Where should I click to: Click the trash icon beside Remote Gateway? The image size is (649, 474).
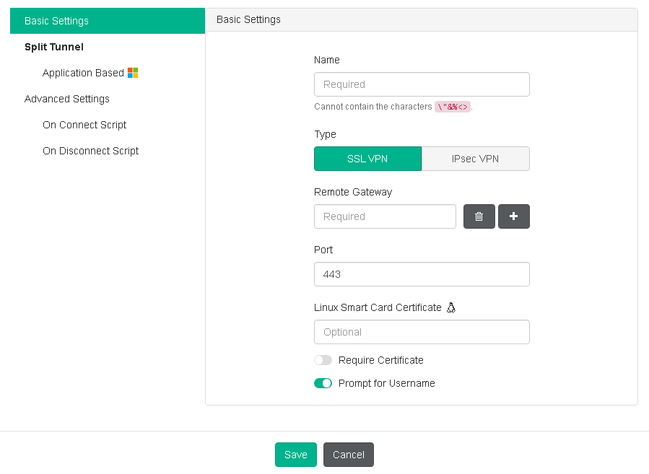tap(479, 216)
